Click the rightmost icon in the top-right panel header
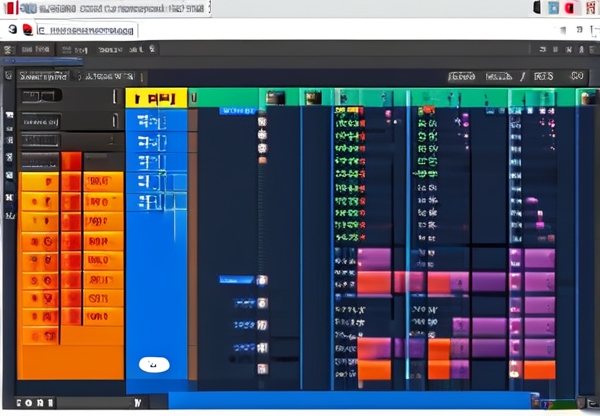 point(576,75)
